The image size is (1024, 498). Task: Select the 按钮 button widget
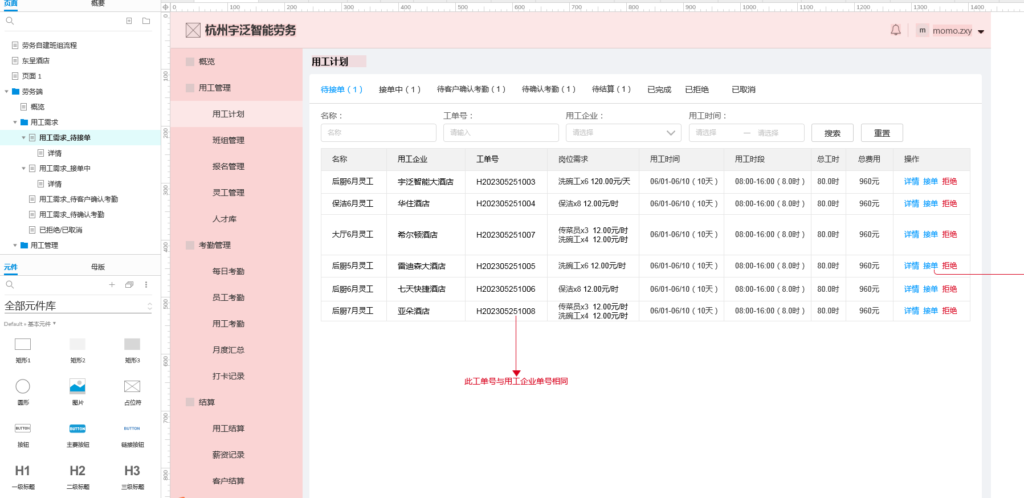(x=23, y=434)
